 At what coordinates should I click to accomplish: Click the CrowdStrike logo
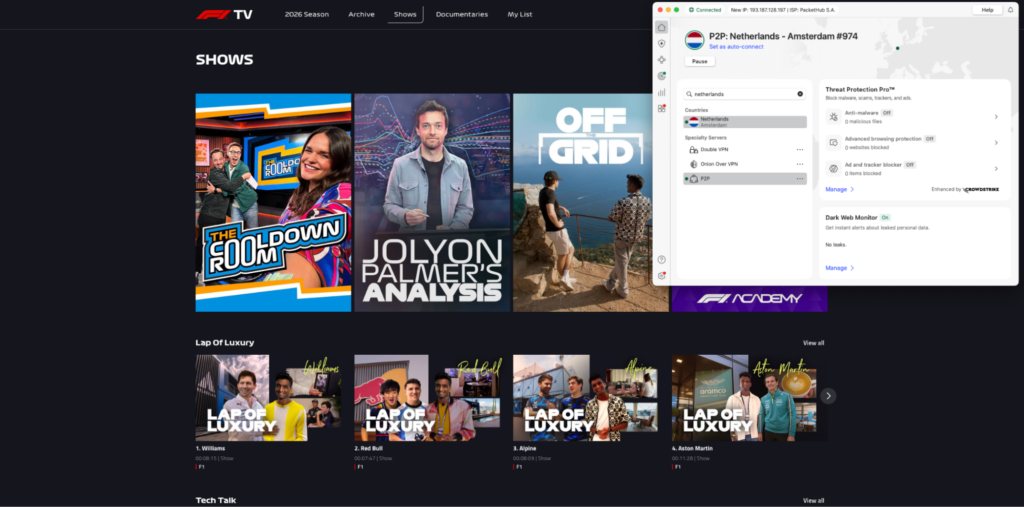[982, 189]
